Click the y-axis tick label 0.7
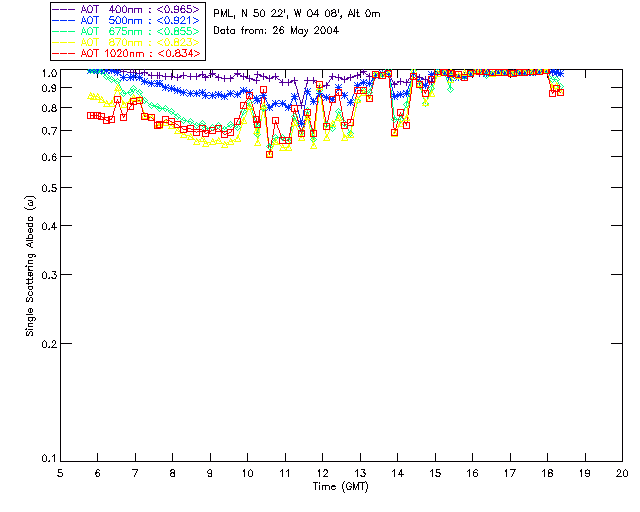This screenshot has height=512, width=640. pos(49,131)
